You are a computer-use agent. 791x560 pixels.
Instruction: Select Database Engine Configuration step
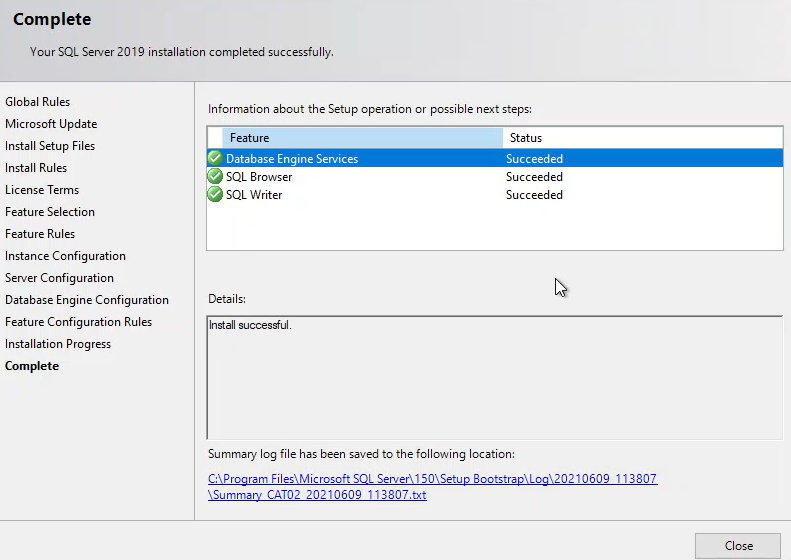point(87,300)
